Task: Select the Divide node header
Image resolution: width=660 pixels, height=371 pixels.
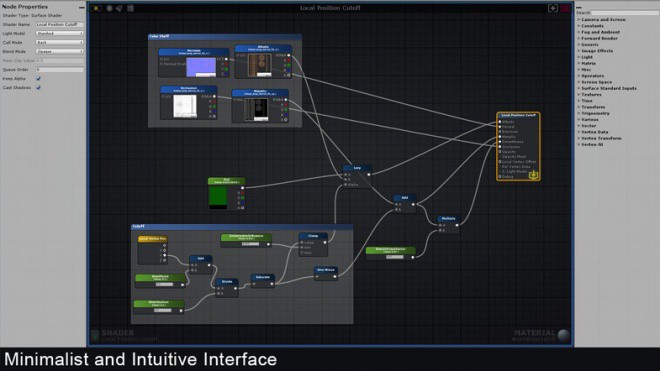Action: click(227, 281)
